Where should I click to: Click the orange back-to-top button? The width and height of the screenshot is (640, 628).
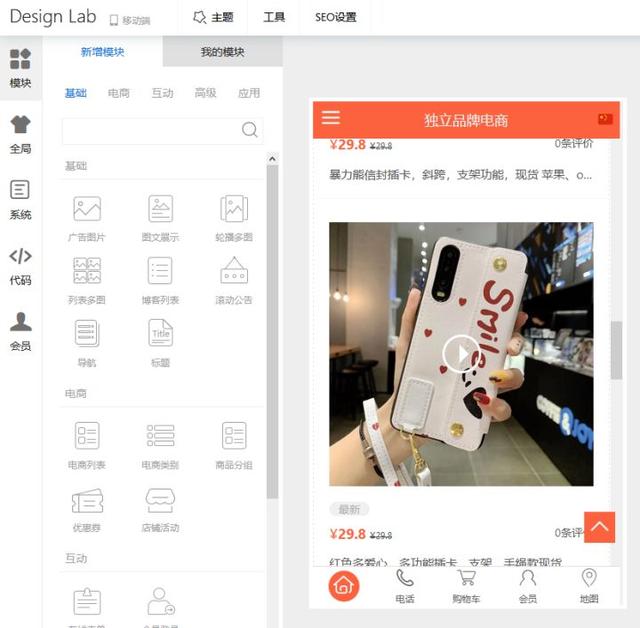point(599,527)
